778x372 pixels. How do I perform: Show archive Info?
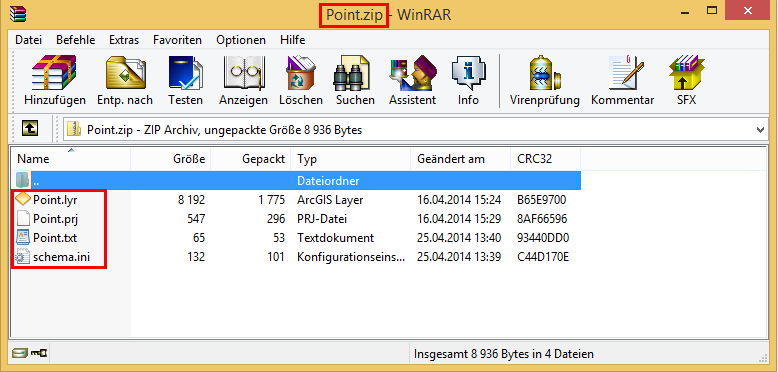pyautogui.click(x=468, y=81)
